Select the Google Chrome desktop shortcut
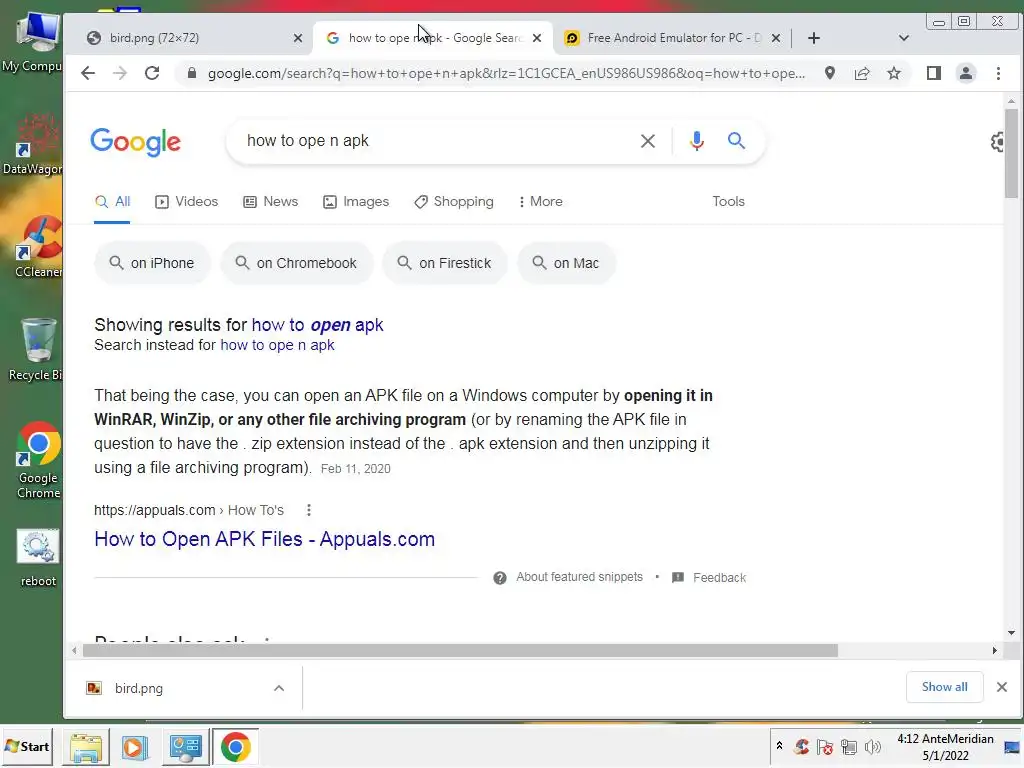 click(38, 460)
